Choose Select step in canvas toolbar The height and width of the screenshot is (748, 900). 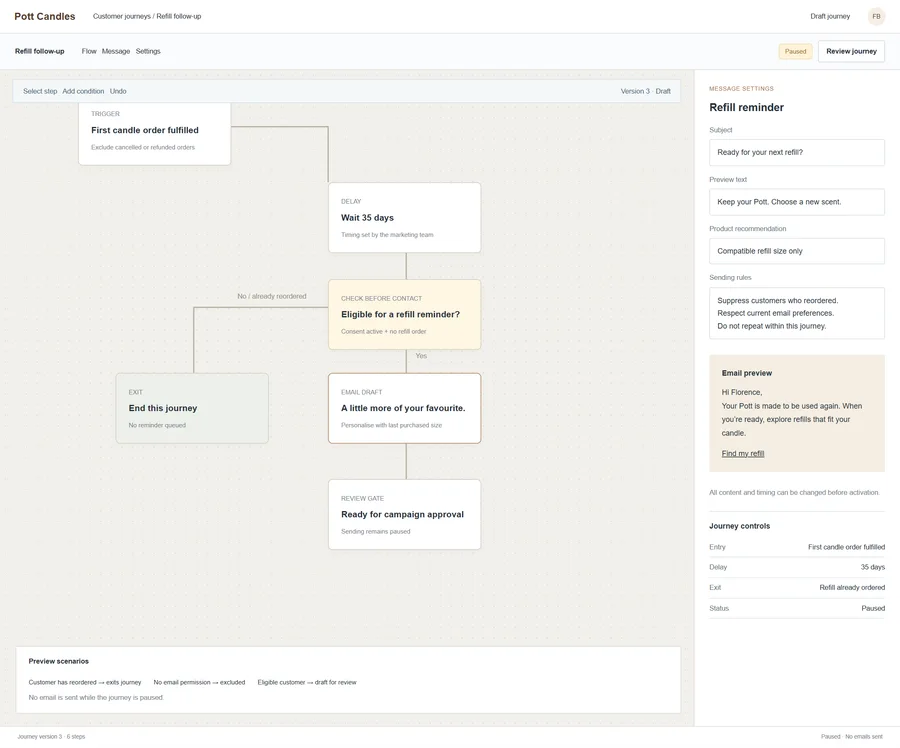tap(40, 91)
